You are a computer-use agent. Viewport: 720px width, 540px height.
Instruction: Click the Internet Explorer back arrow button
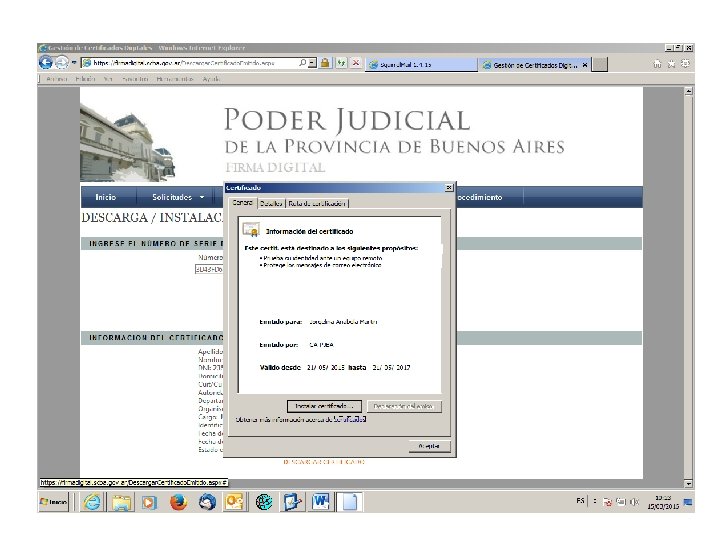click(x=45, y=62)
